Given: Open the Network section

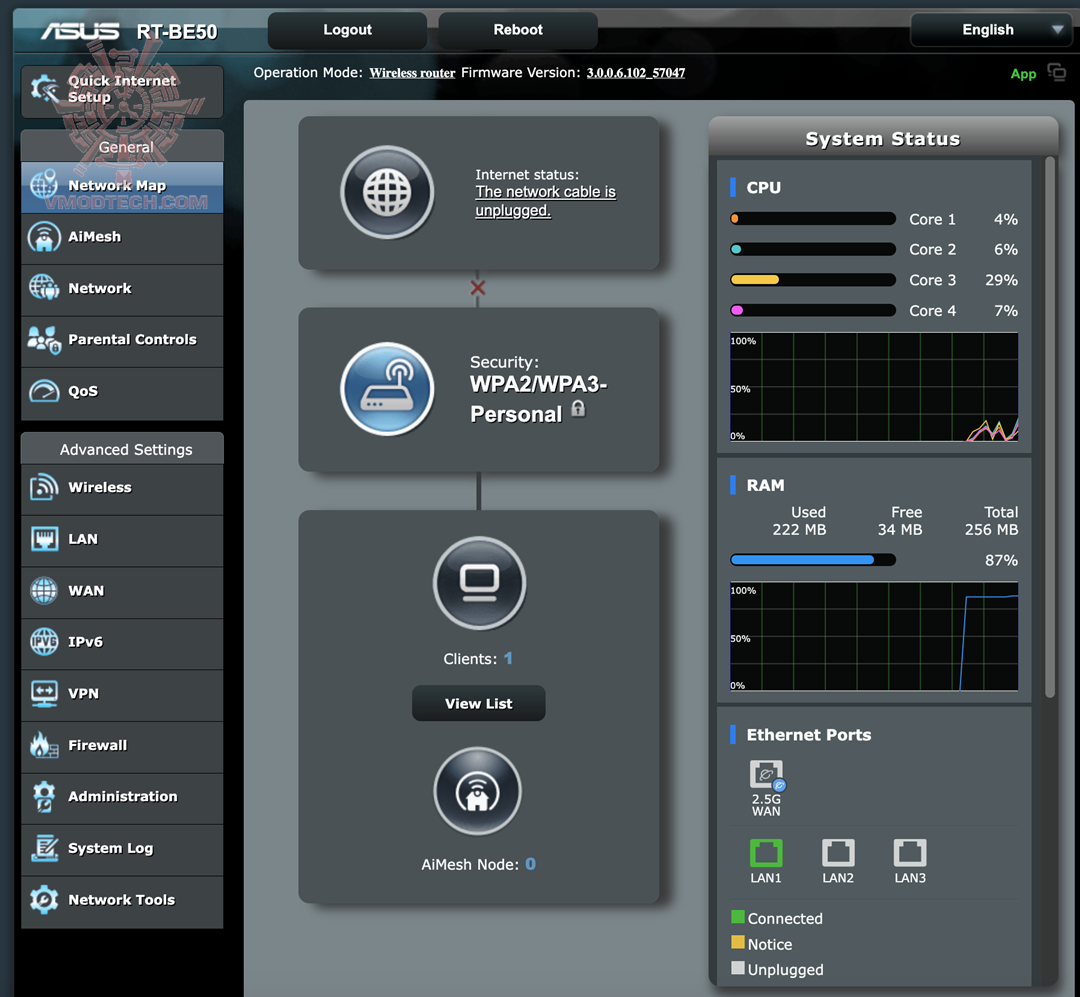Looking at the screenshot, I should [x=100, y=288].
